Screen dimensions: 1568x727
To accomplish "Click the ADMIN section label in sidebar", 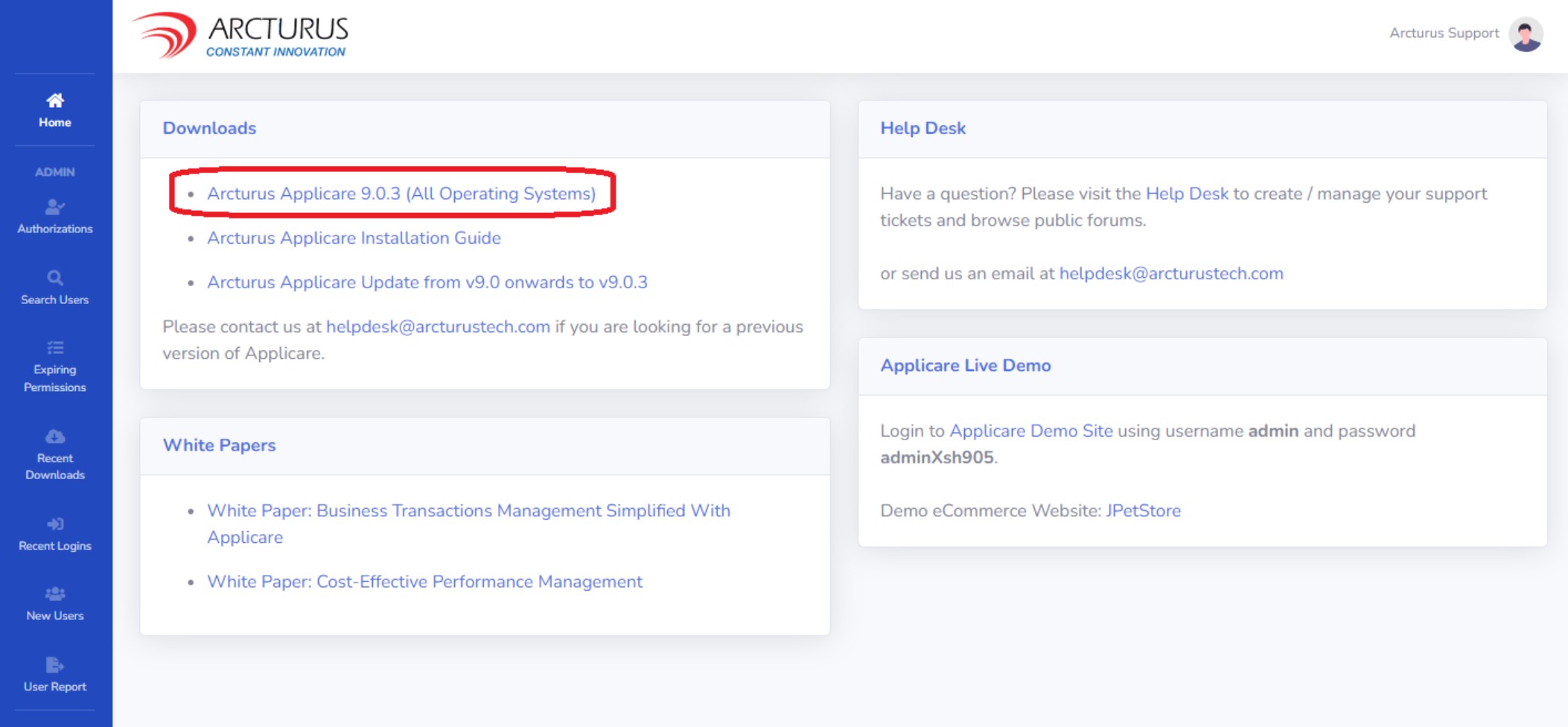I will (55, 172).
